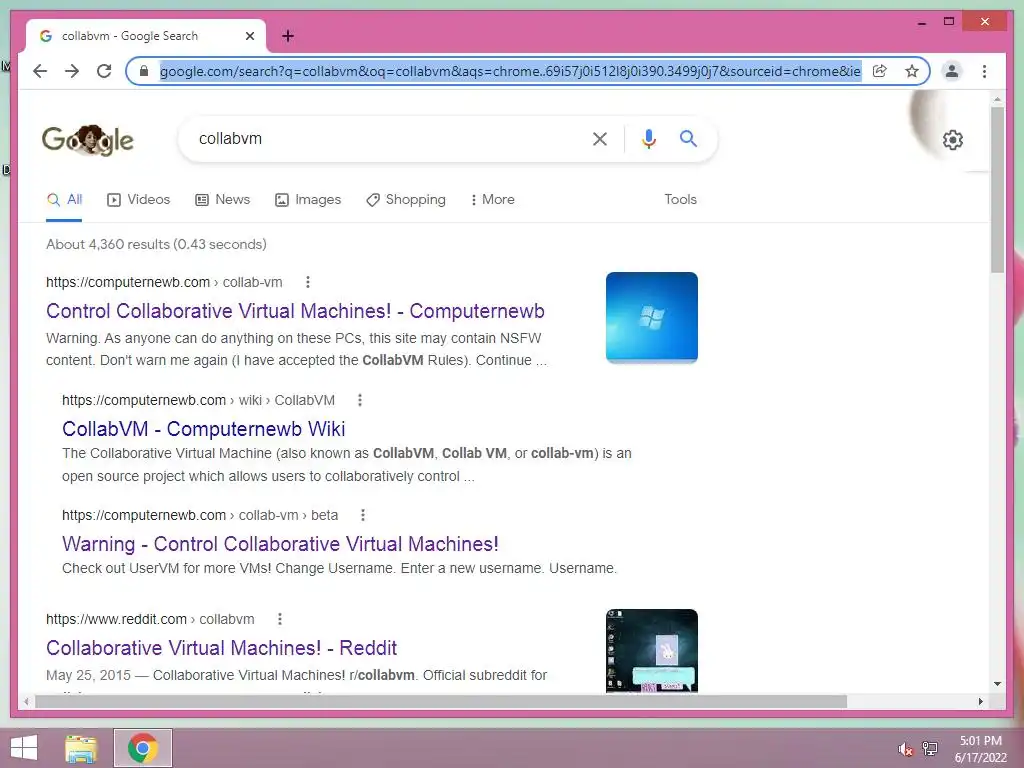Switch to Videos results tab

coord(138,200)
